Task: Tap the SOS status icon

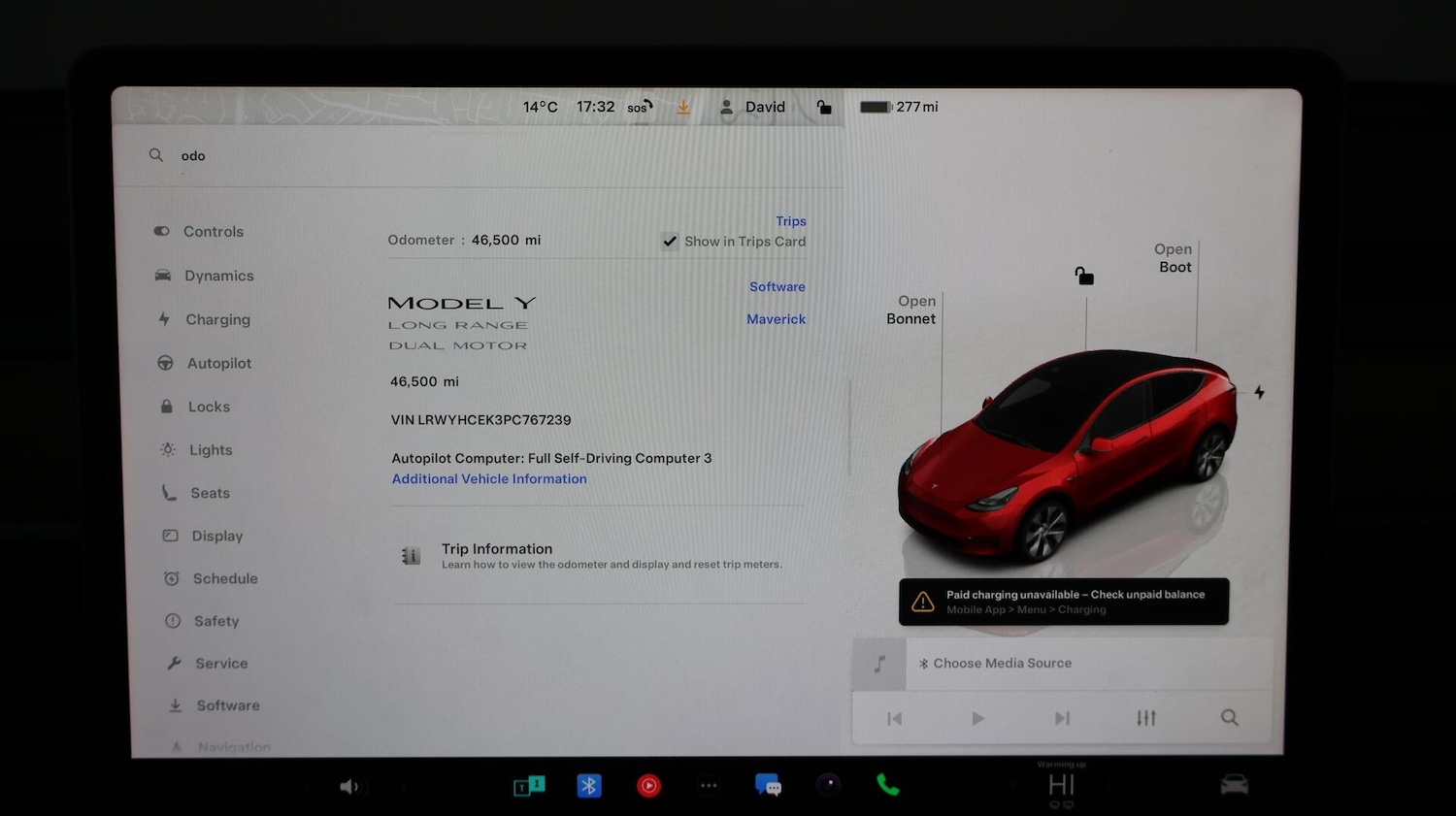Action: click(640, 108)
